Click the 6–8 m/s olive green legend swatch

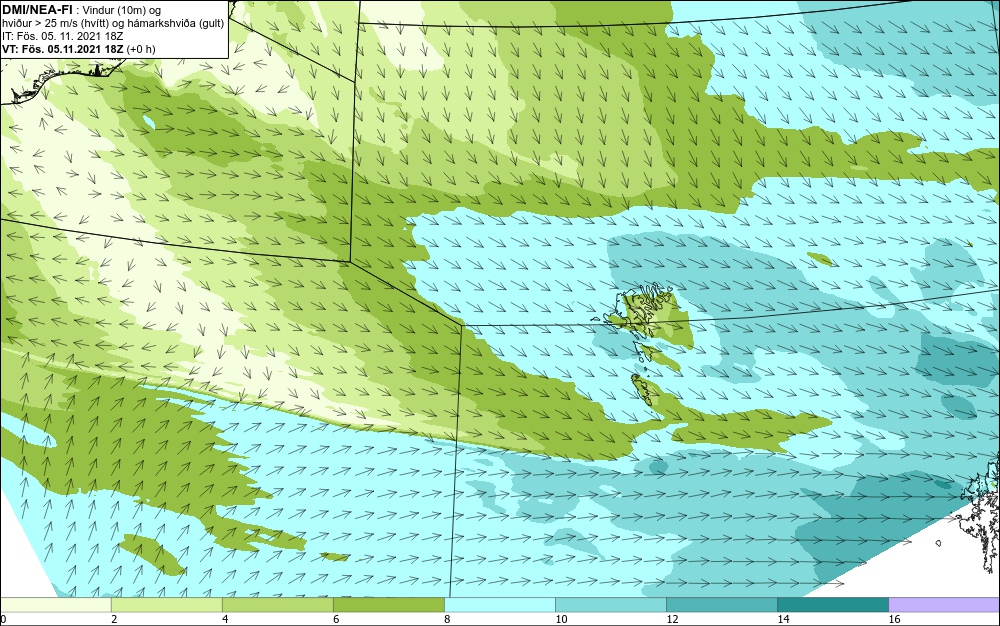click(x=388, y=604)
